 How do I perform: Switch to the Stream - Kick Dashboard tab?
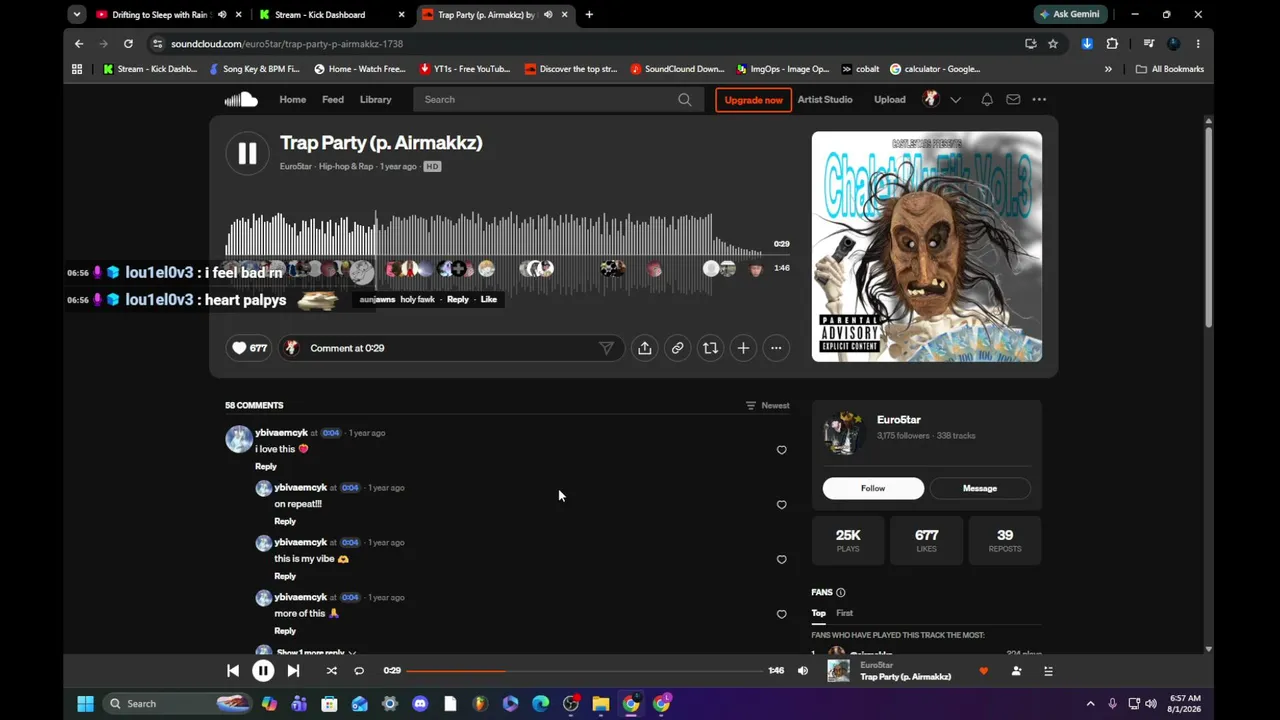click(329, 15)
